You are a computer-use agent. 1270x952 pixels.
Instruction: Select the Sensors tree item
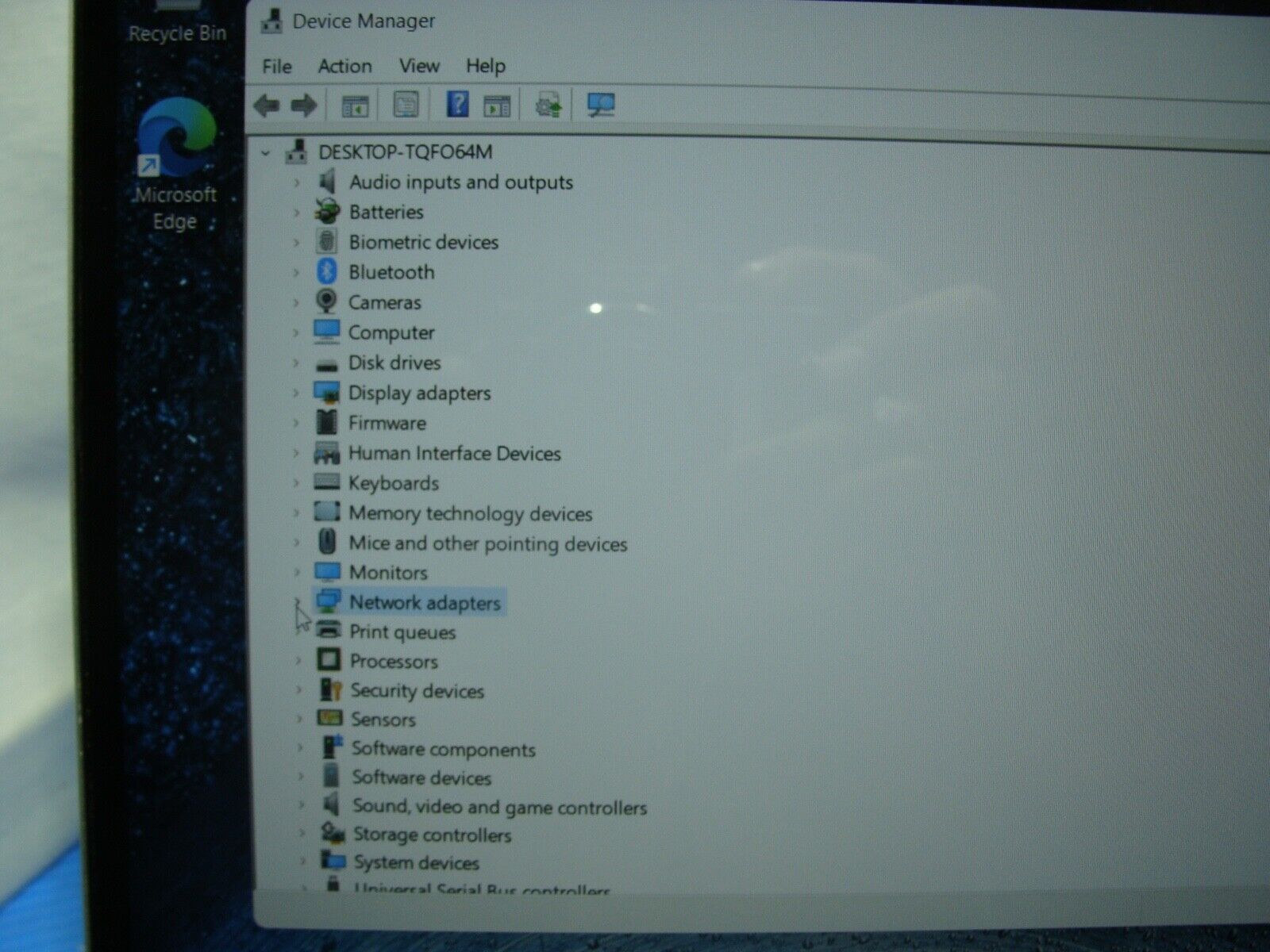383,720
